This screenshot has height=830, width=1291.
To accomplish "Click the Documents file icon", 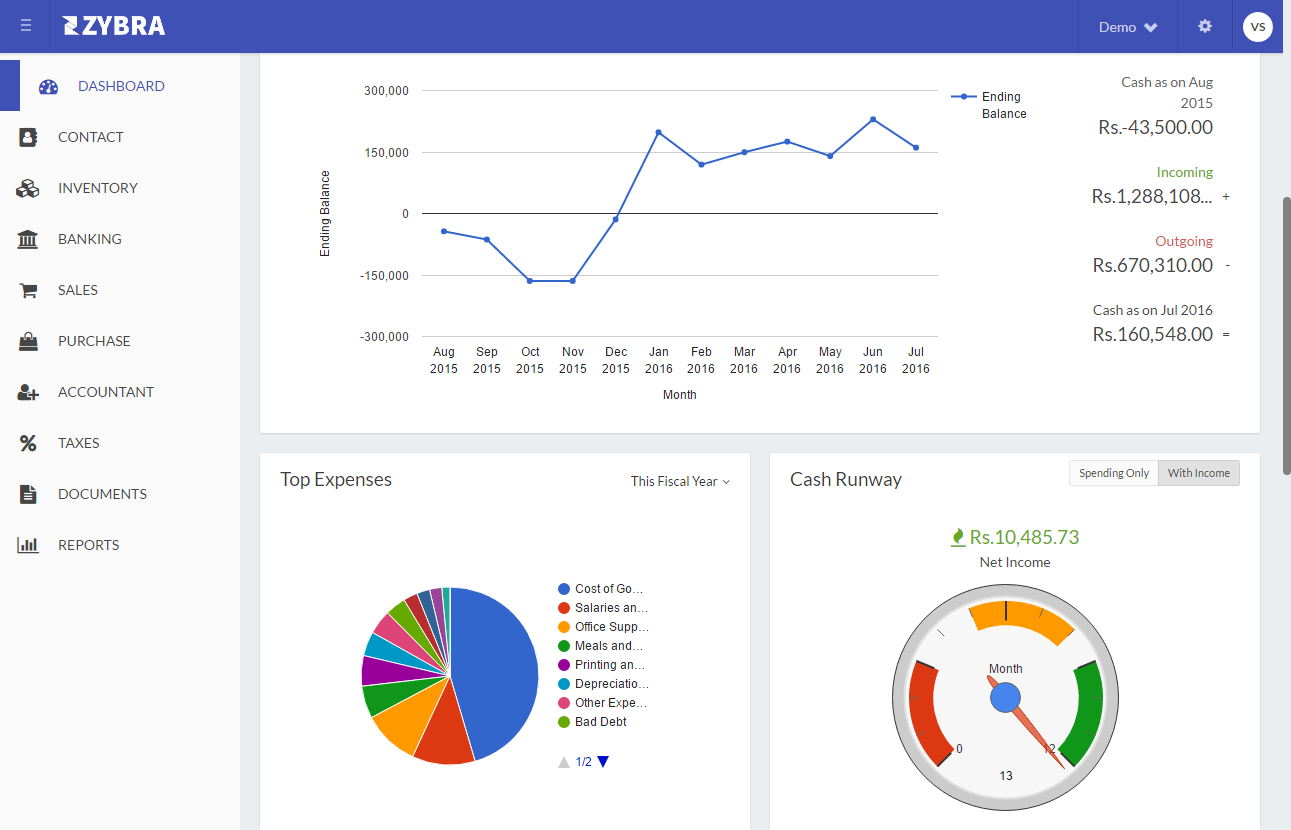I will click(28, 494).
